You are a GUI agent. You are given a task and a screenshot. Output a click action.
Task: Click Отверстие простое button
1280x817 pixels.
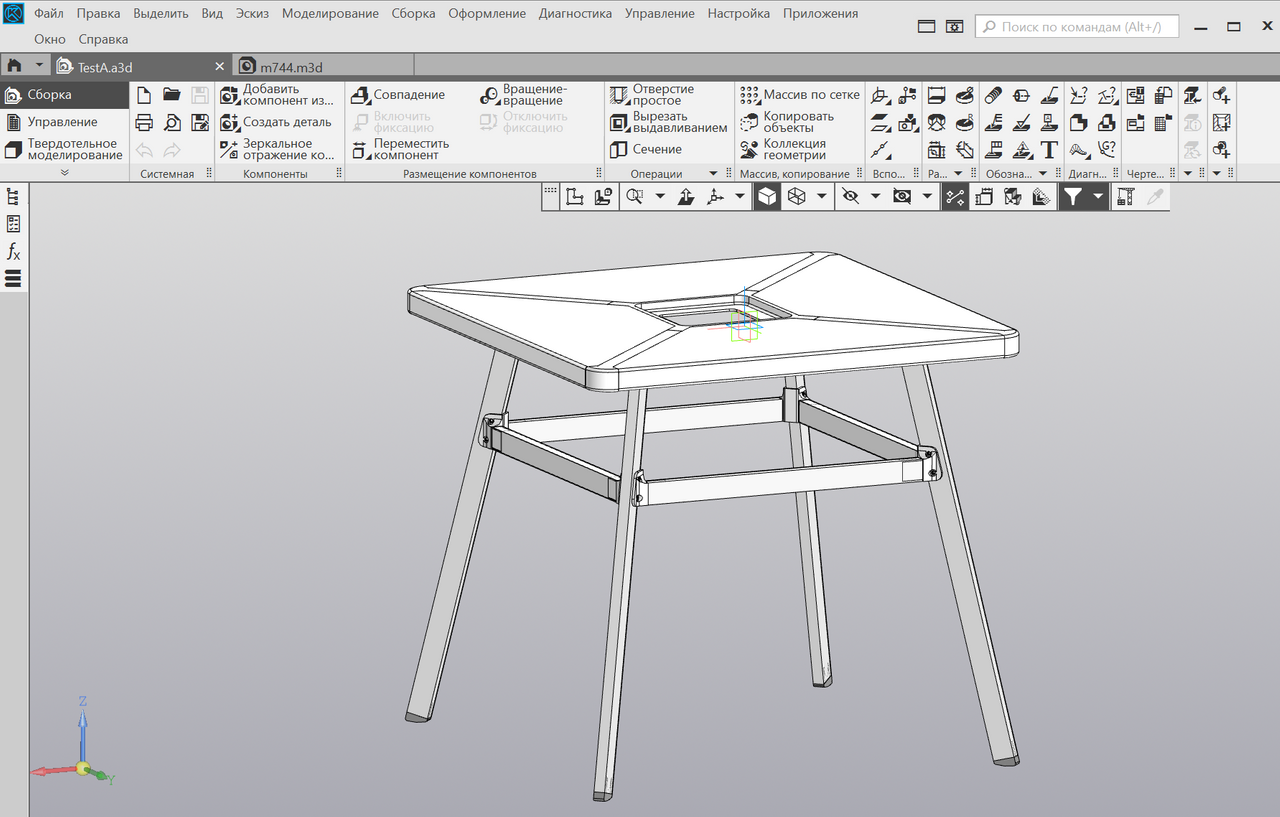(x=652, y=95)
